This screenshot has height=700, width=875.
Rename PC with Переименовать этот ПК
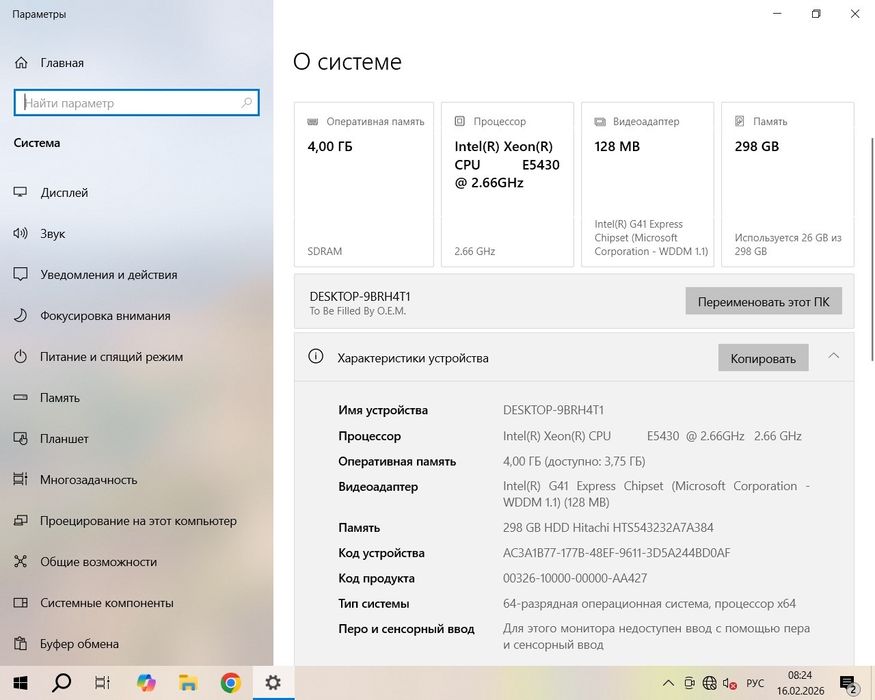763,301
